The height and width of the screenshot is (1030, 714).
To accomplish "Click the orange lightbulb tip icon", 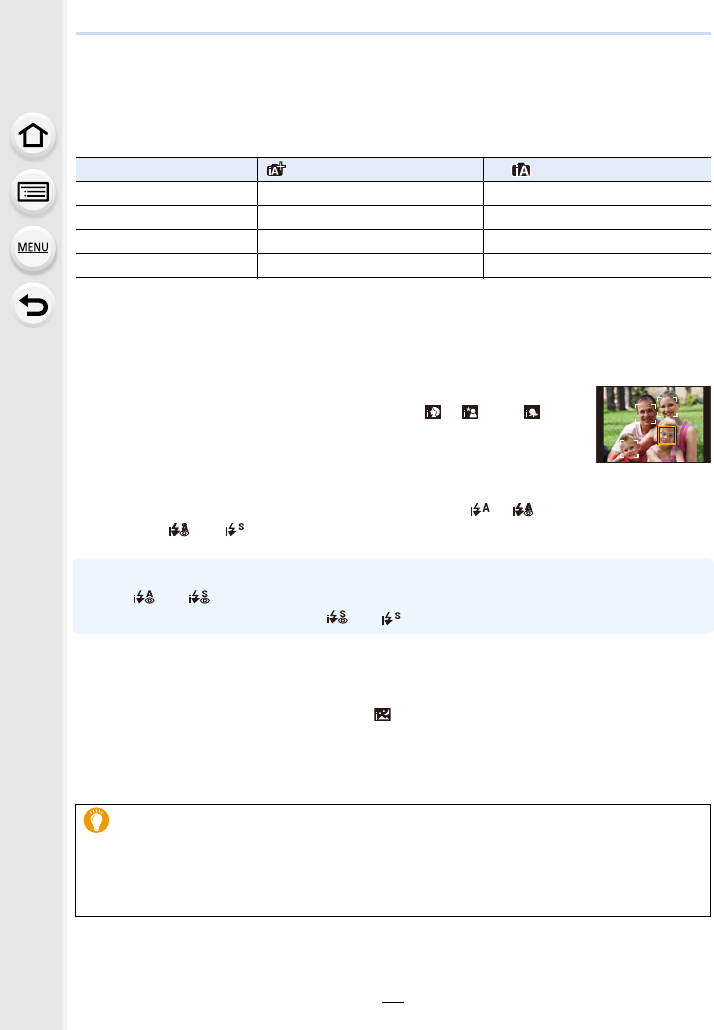I will (x=97, y=820).
